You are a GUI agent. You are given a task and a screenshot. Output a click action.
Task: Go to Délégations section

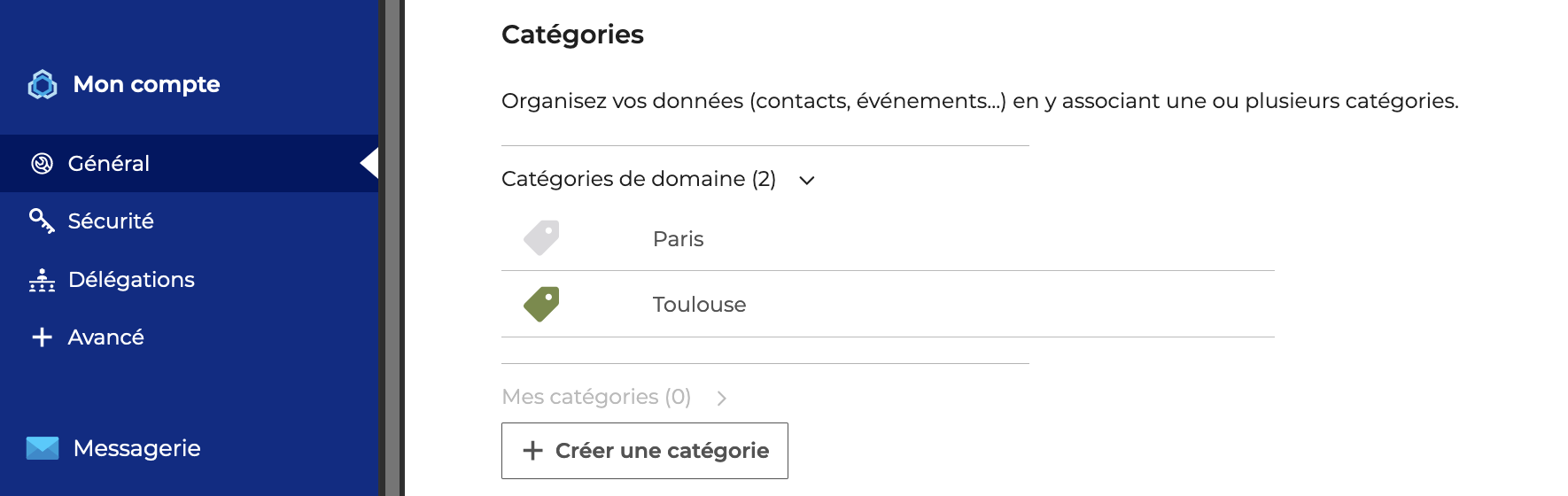coord(189,280)
